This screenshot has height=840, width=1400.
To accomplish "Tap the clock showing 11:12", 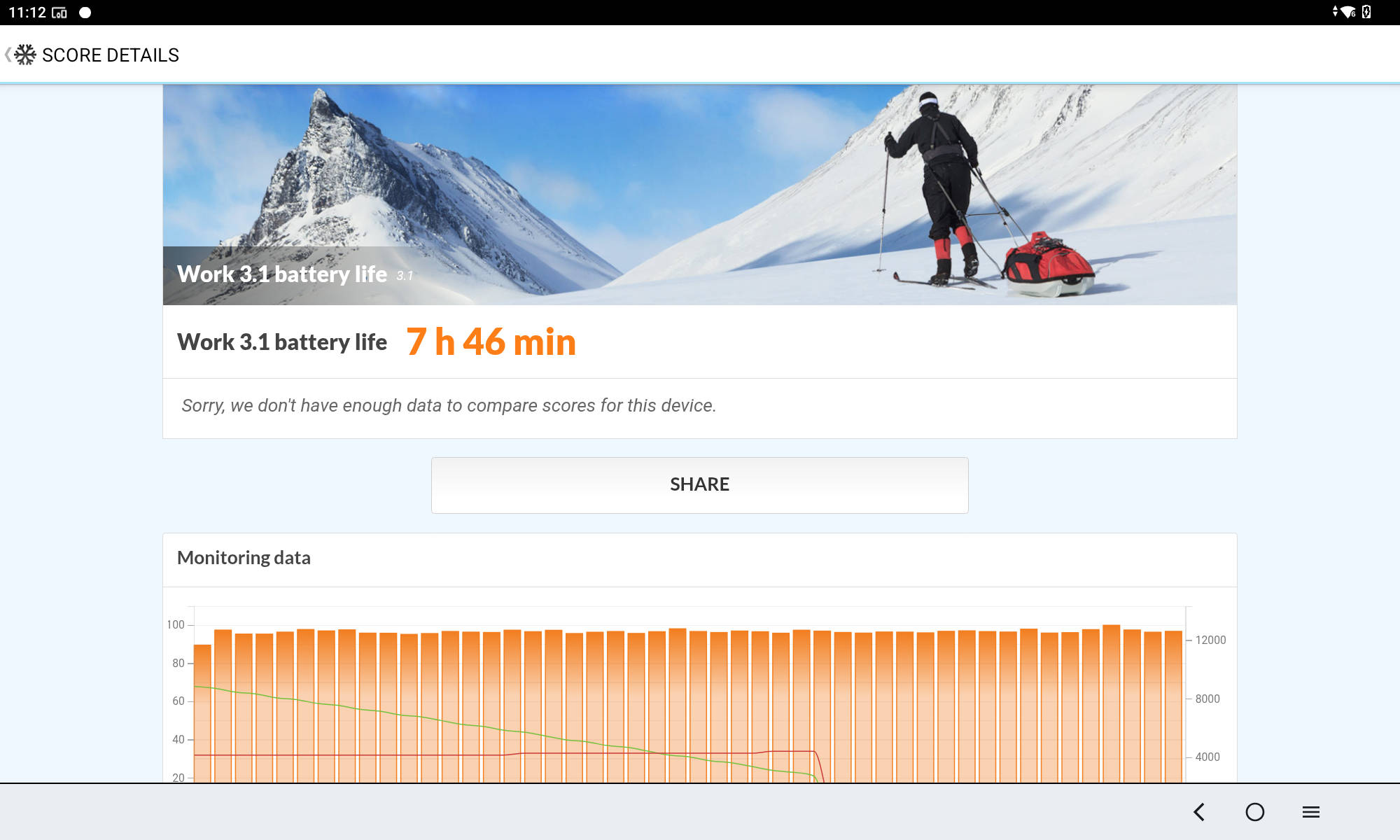I will [x=27, y=13].
